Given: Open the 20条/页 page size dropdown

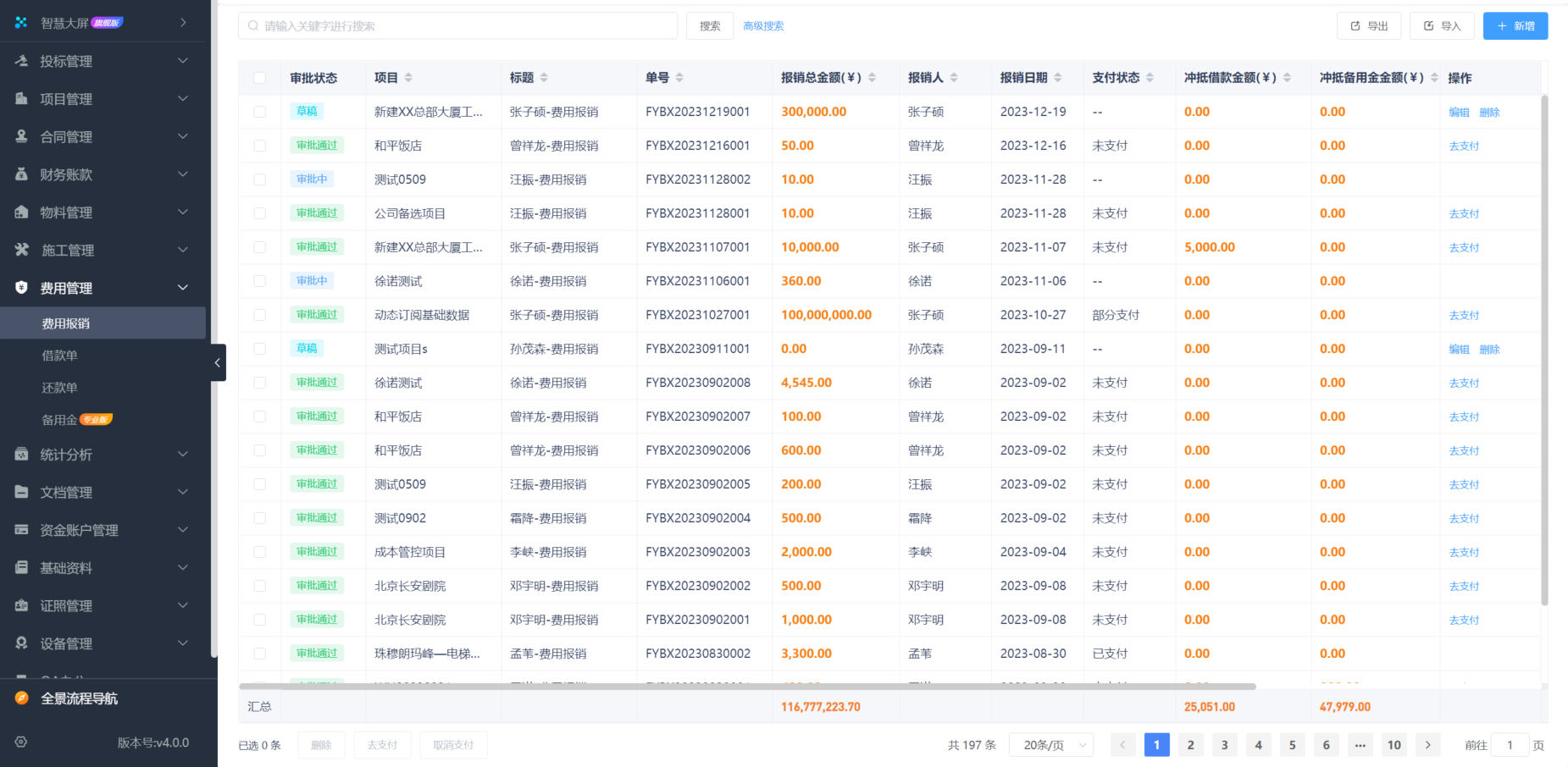Looking at the screenshot, I should point(1050,745).
